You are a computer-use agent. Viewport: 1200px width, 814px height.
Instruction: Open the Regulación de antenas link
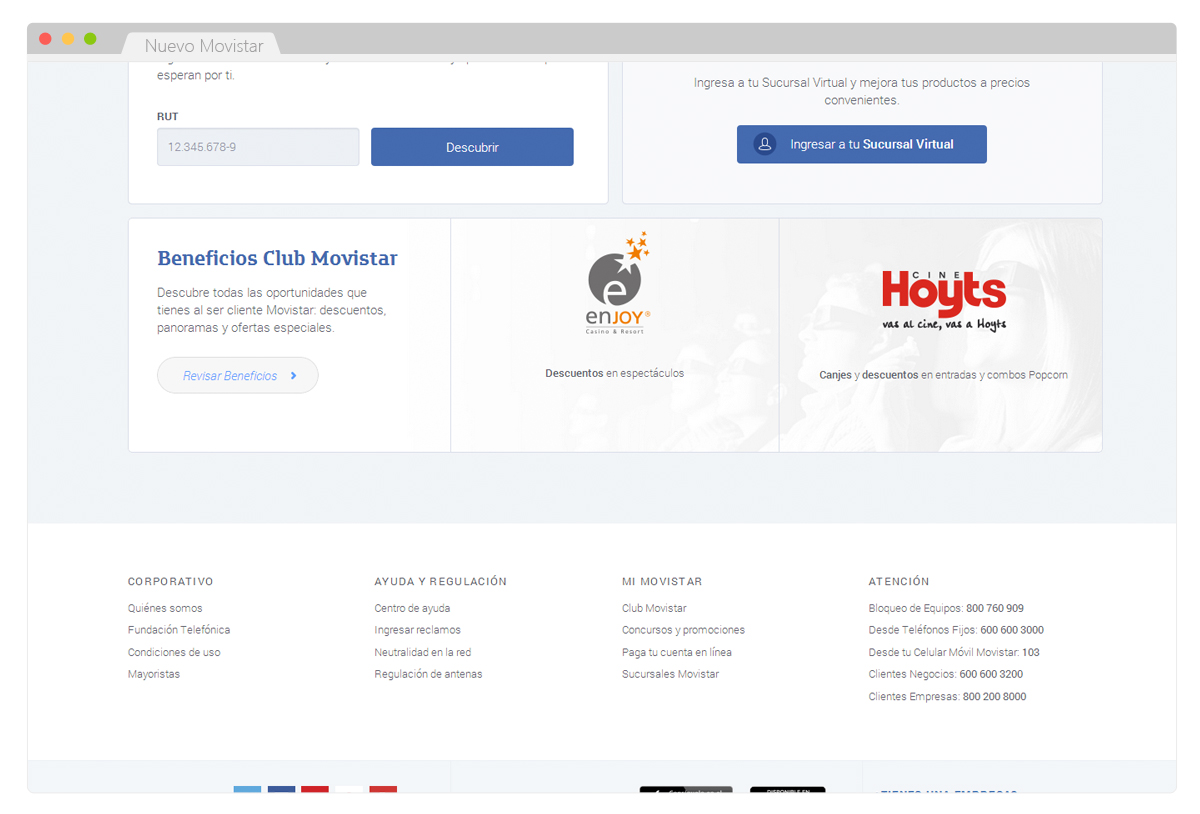click(429, 674)
